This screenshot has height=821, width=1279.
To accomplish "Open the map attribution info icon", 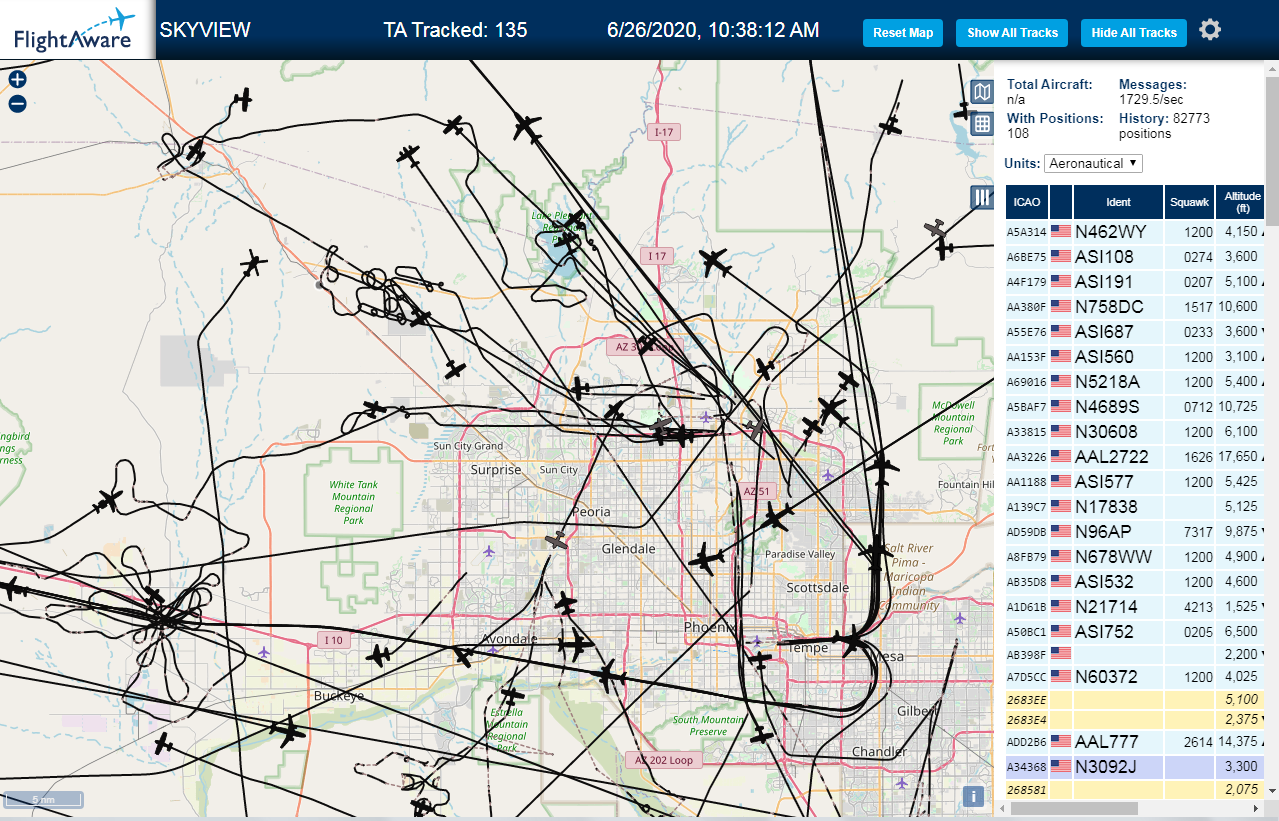I will pos(973,796).
